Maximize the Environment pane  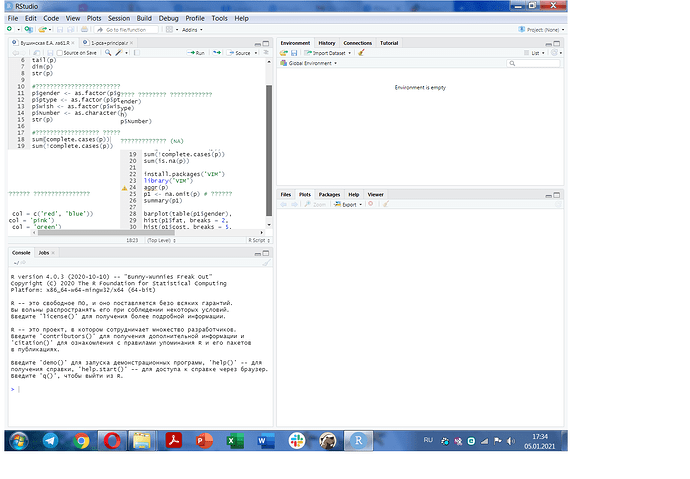pos(557,44)
